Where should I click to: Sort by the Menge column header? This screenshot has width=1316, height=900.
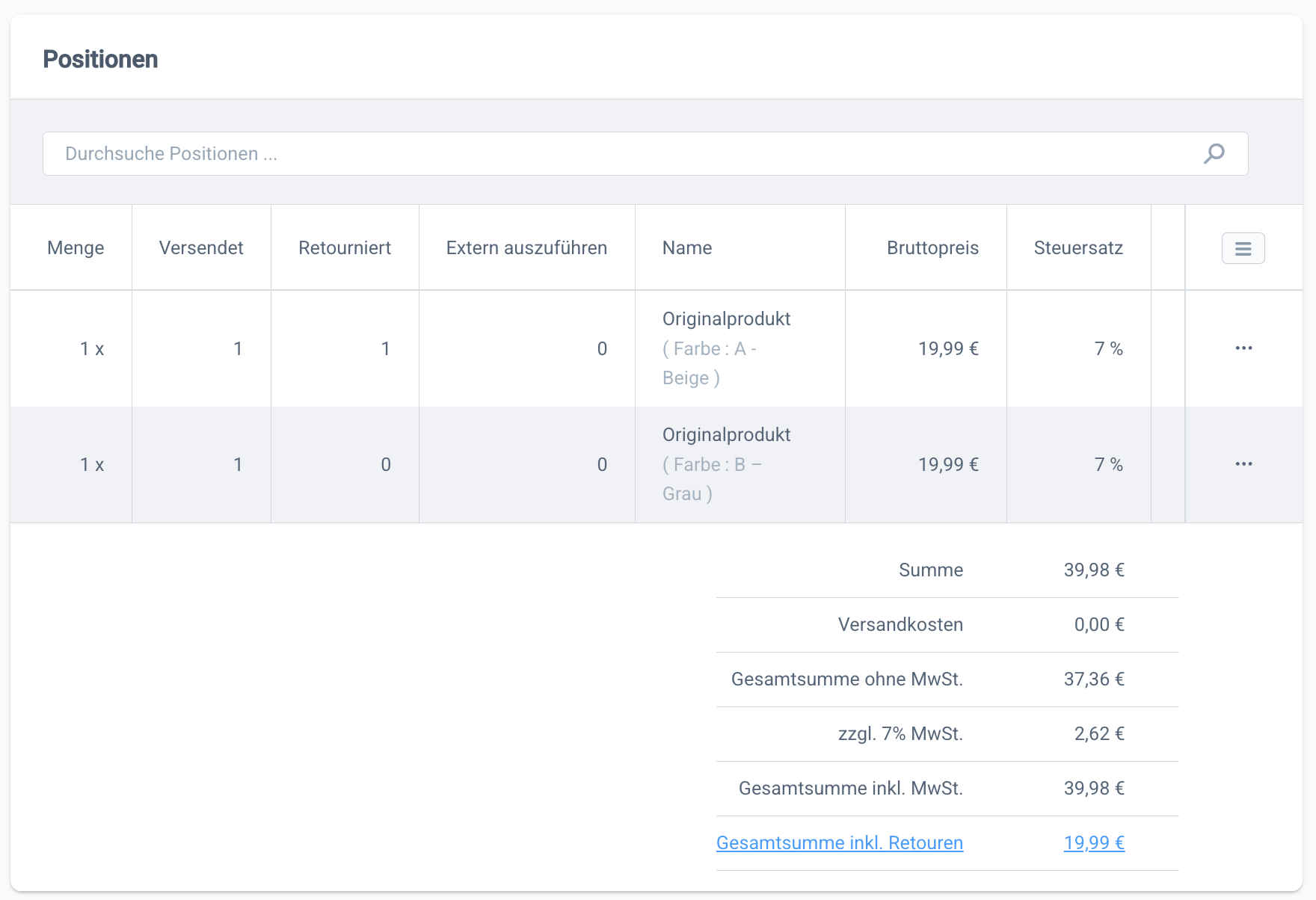76,248
